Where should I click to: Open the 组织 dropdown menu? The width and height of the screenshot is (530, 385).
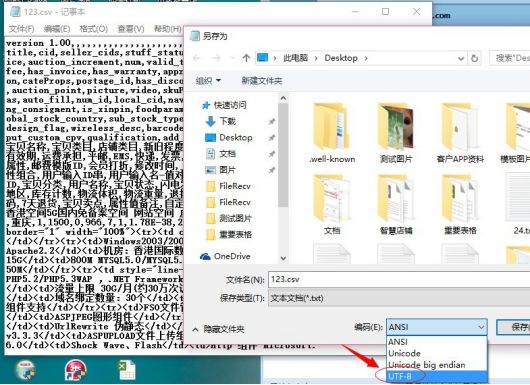pyautogui.click(x=208, y=80)
